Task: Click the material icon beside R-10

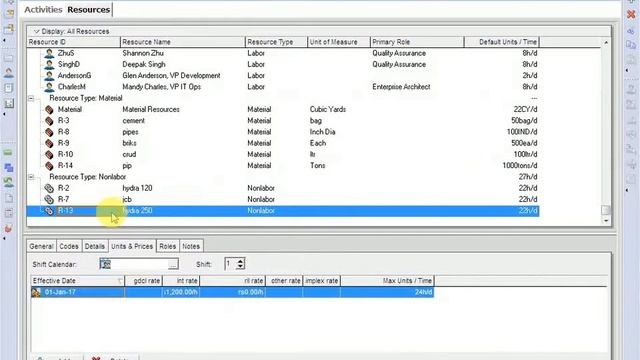Action: [49, 155]
